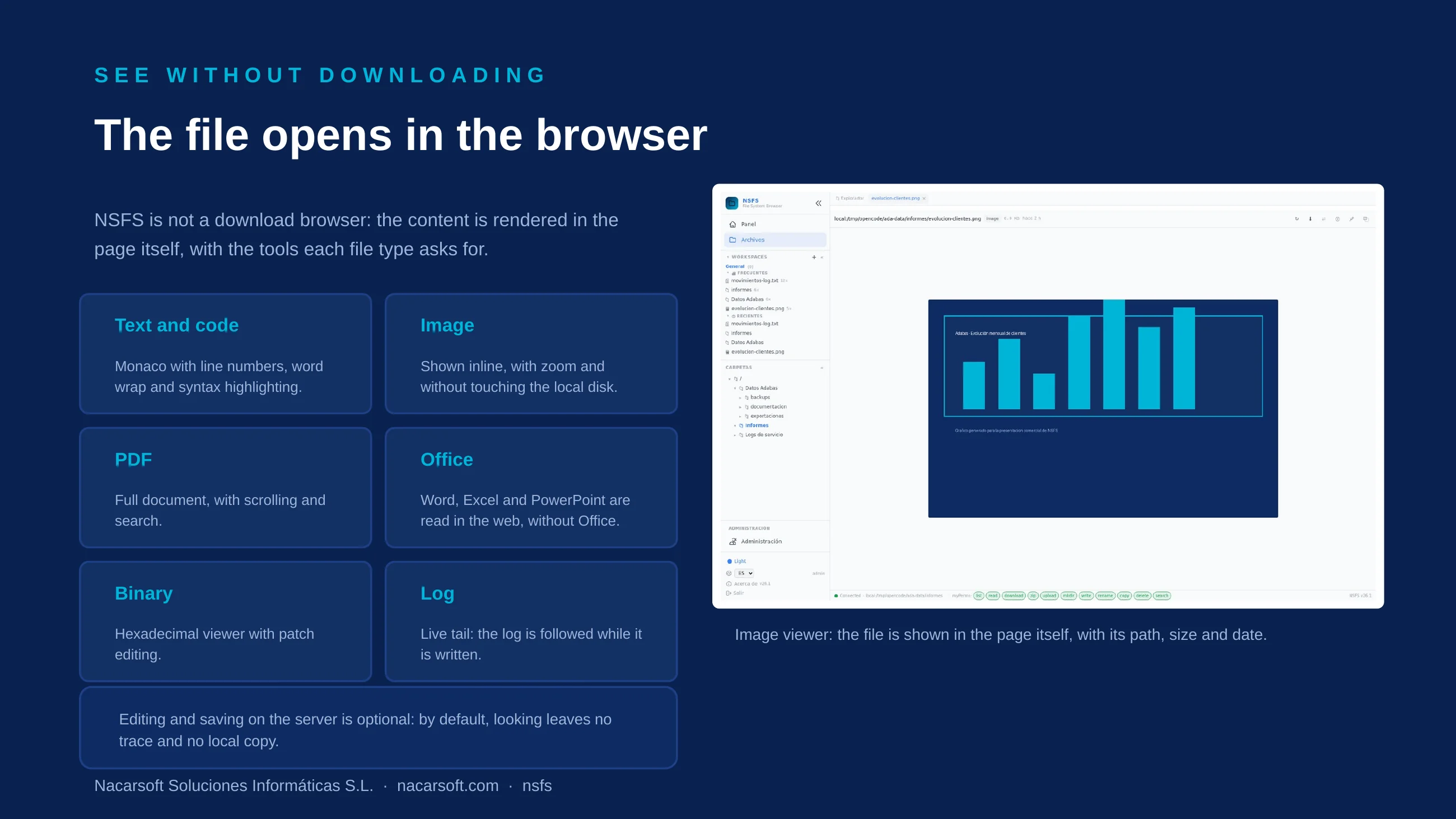1456x819 pixels.
Task: Select the evolucion-clientes.png tab
Action: (895, 198)
